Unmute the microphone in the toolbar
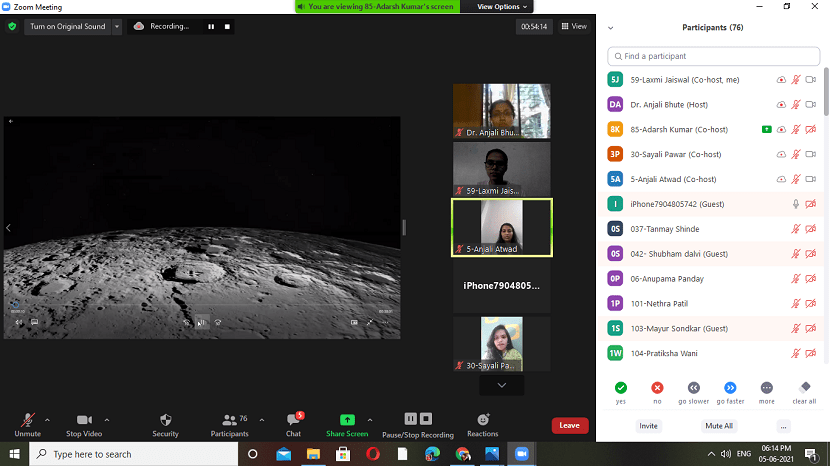 pyautogui.click(x=27, y=424)
